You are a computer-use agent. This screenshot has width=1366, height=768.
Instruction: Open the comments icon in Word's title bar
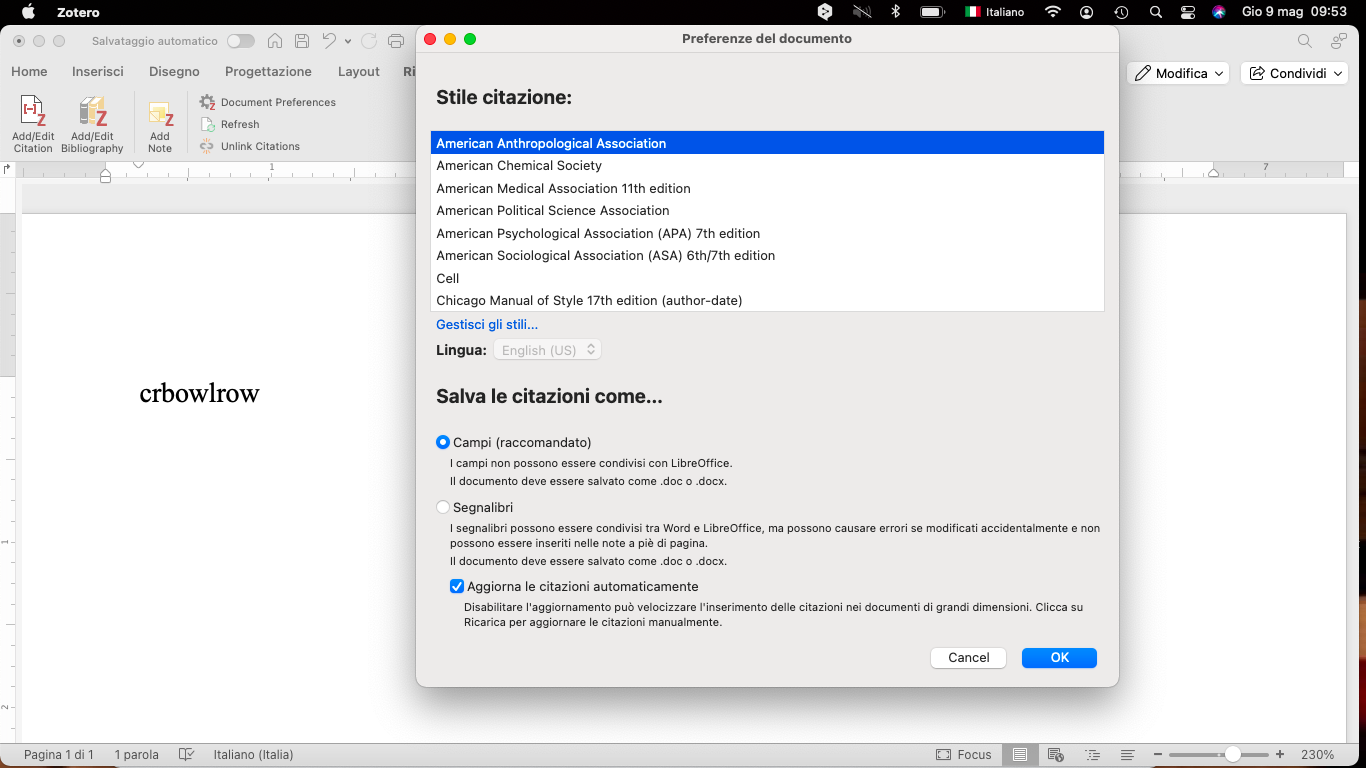point(1338,41)
